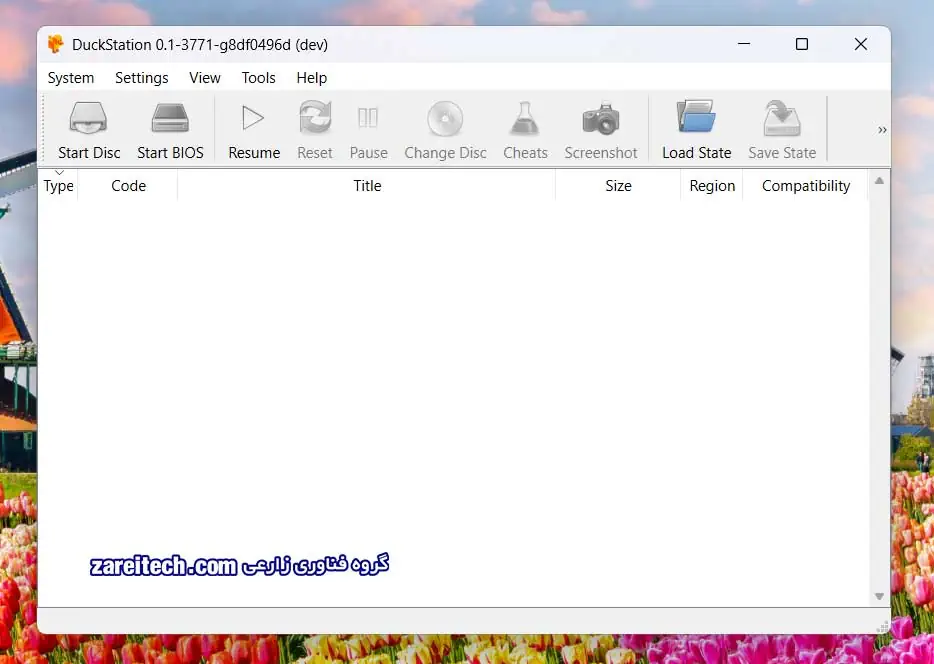934x664 pixels.
Task: Launch the Start BIOS toolbar button
Action: coord(170,120)
